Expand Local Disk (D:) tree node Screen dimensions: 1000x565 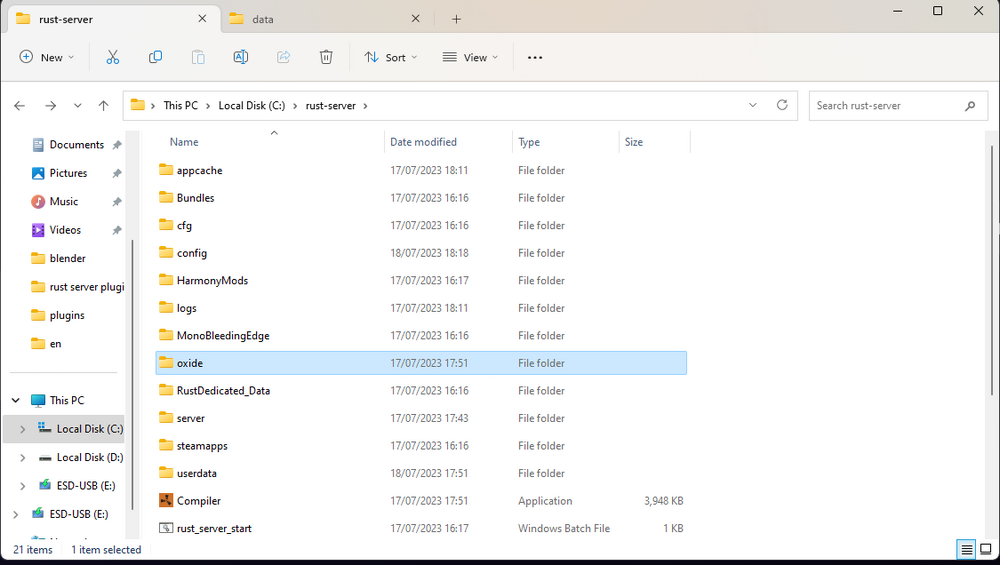[x=22, y=457]
